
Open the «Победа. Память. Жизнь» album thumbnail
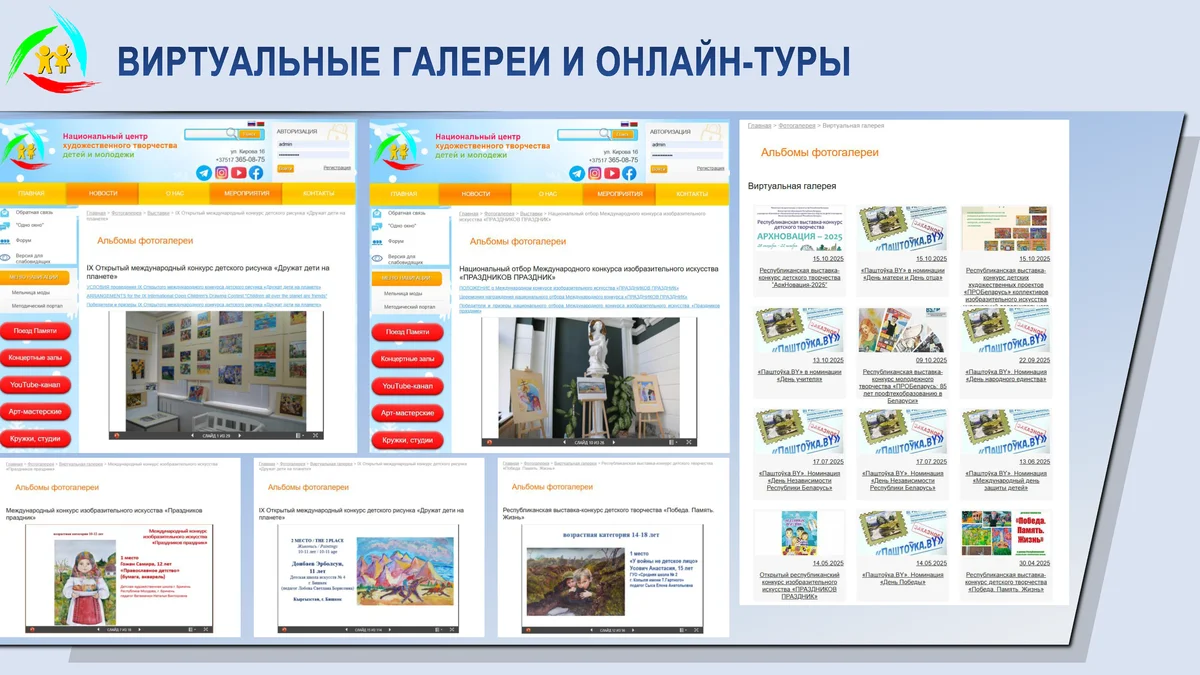pos(1004,533)
